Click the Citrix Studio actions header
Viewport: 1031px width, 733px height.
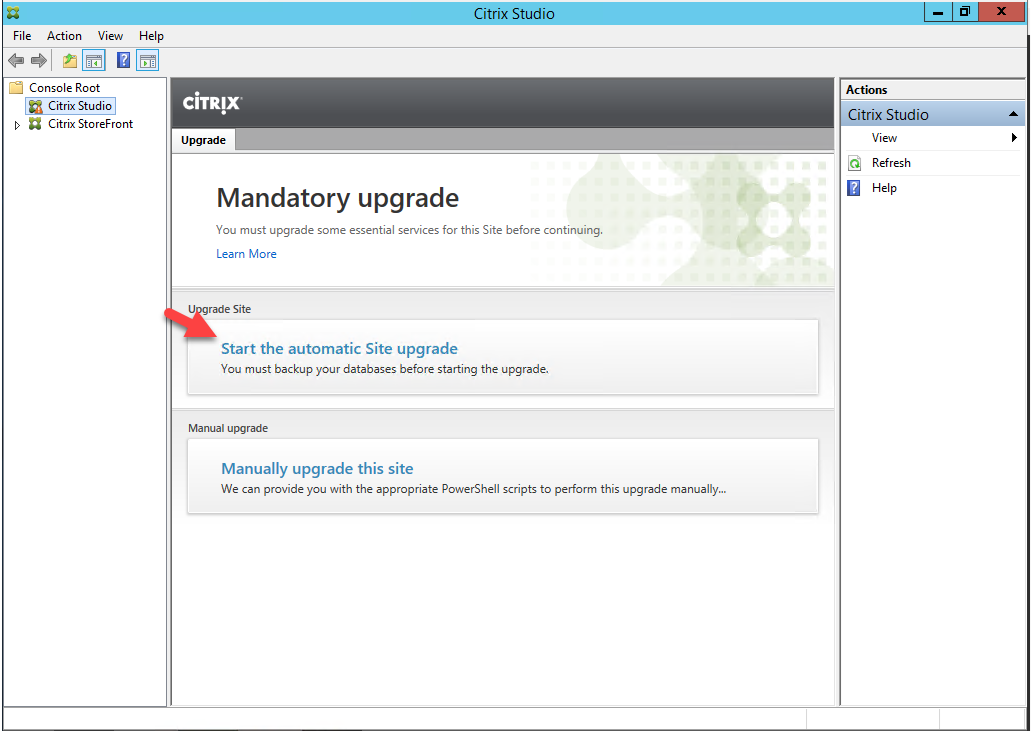(x=932, y=114)
